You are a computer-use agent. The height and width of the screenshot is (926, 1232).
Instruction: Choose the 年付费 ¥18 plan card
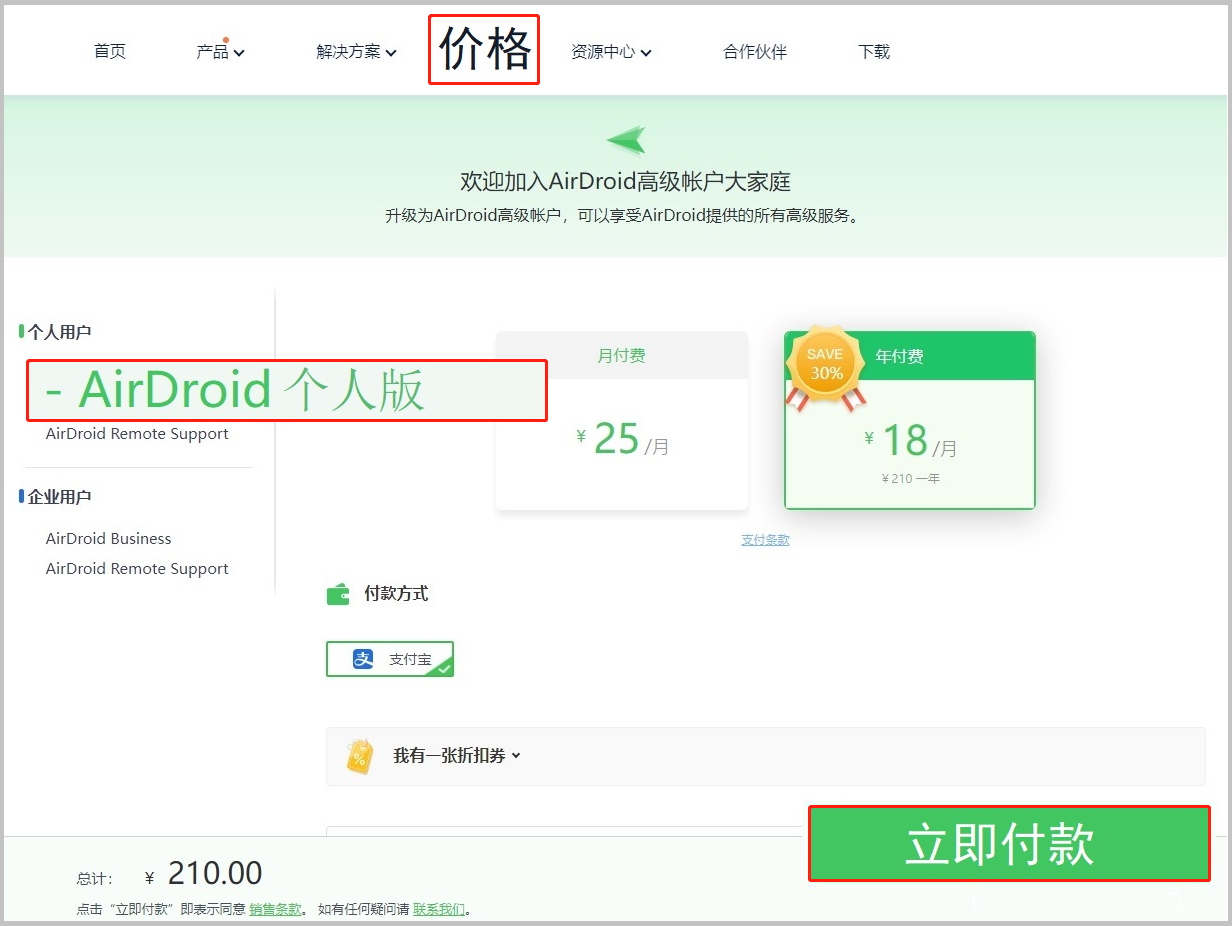point(910,420)
